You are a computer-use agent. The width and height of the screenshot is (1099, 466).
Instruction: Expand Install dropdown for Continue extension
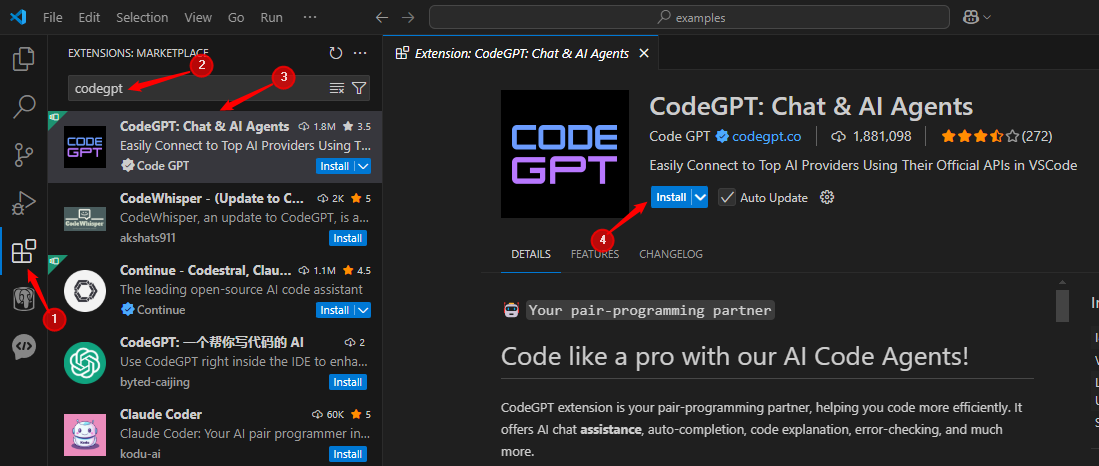[363, 310]
